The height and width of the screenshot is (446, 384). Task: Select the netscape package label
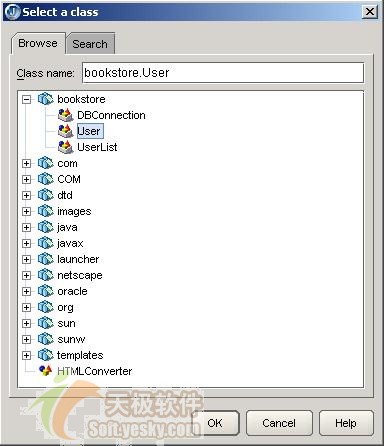point(80,275)
